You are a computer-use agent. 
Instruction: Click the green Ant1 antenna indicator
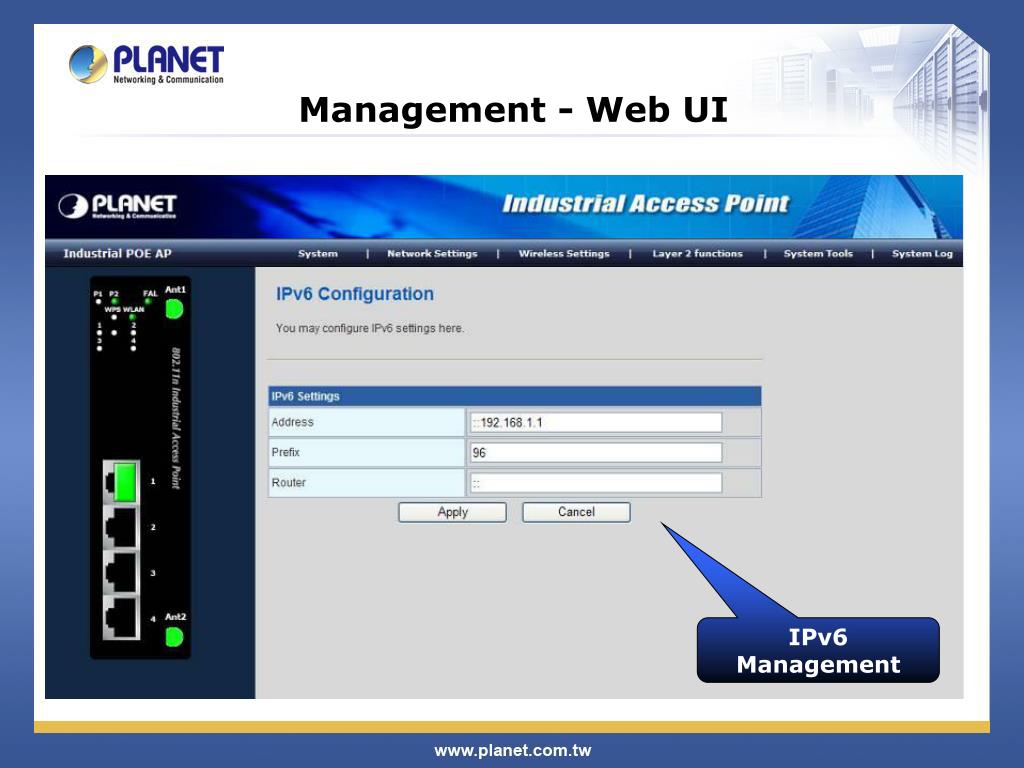174,309
